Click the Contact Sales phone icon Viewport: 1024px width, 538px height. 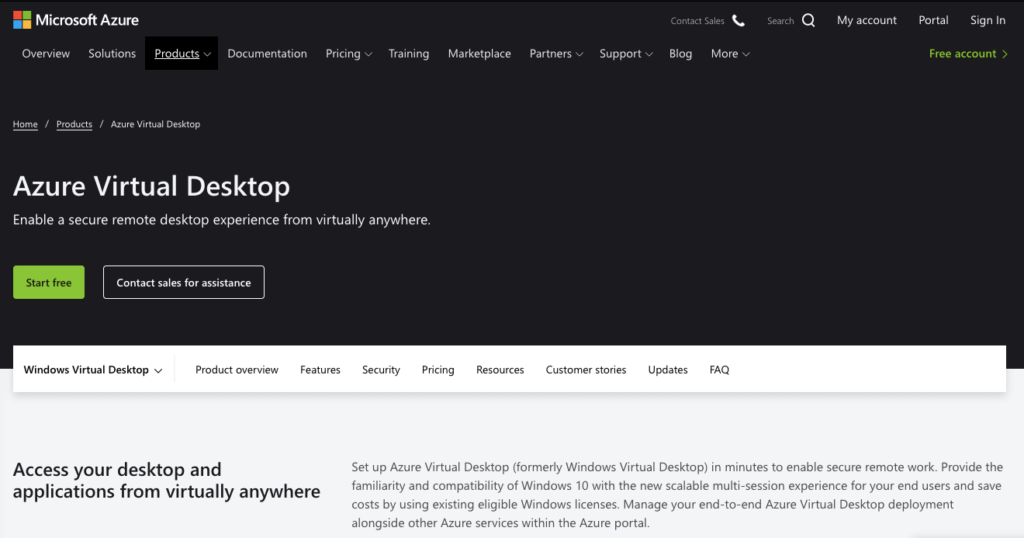coord(739,20)
